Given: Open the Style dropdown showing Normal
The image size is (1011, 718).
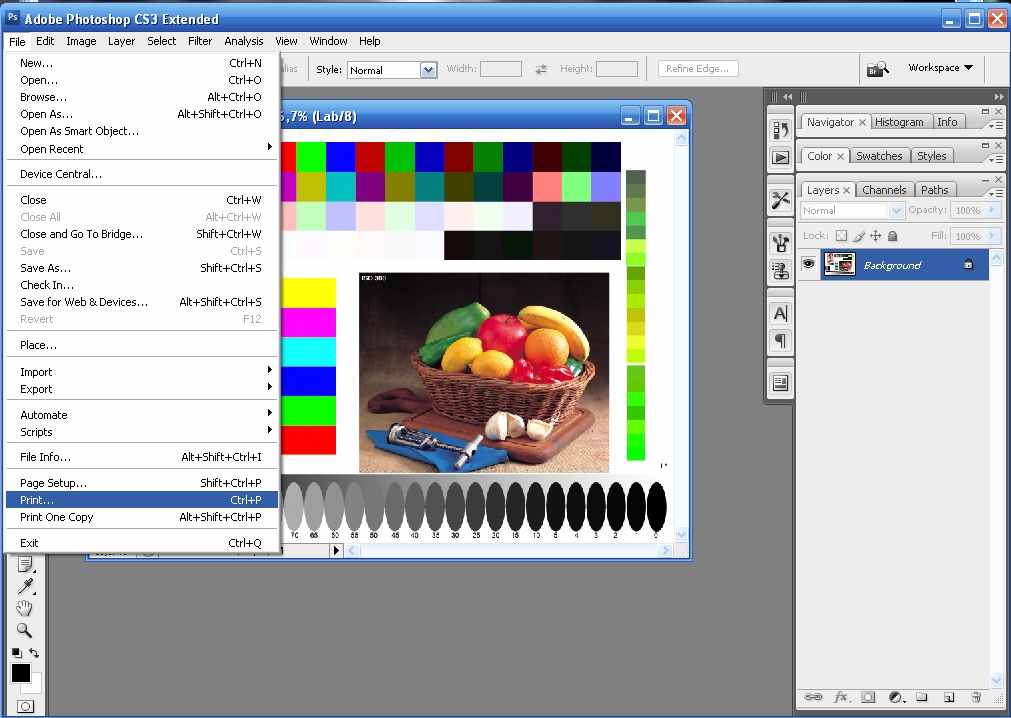Looking at the screenshot, I should 391,70.
